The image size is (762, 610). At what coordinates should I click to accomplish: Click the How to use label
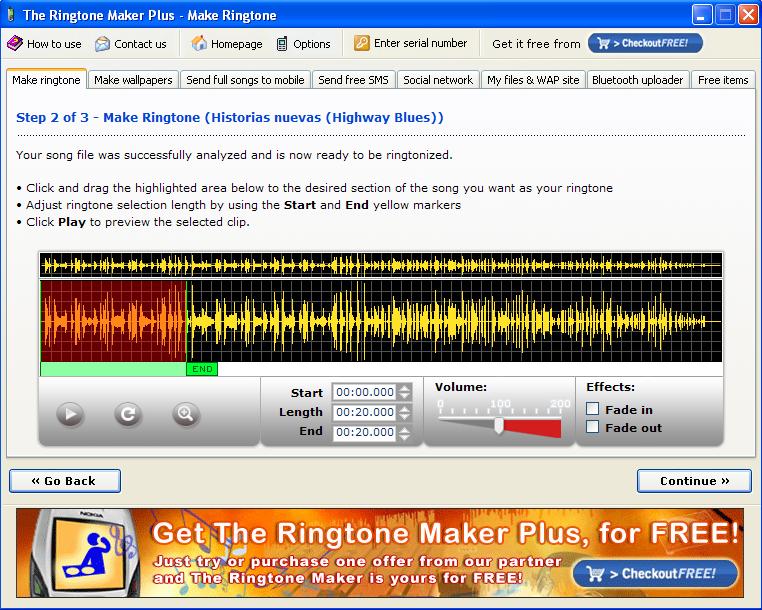54,44
